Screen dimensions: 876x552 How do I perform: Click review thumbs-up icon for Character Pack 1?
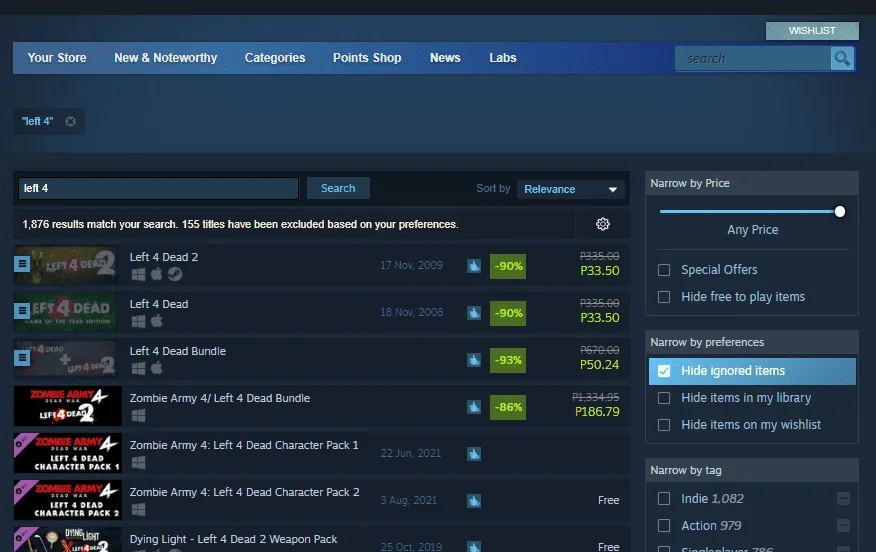(474, 454)
